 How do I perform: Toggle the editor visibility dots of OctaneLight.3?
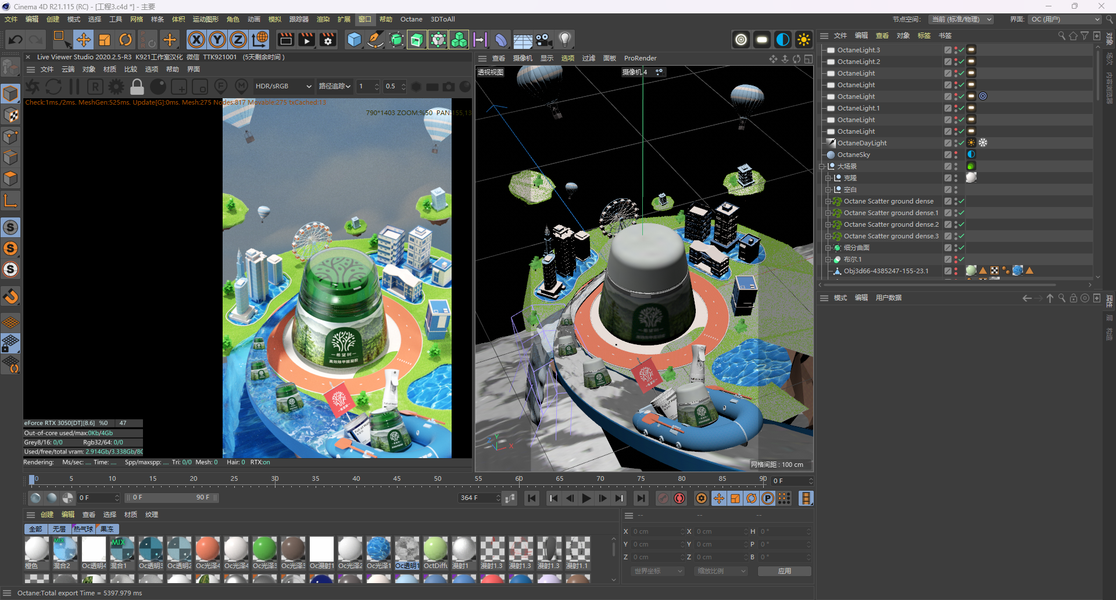(x=955, y=50)
